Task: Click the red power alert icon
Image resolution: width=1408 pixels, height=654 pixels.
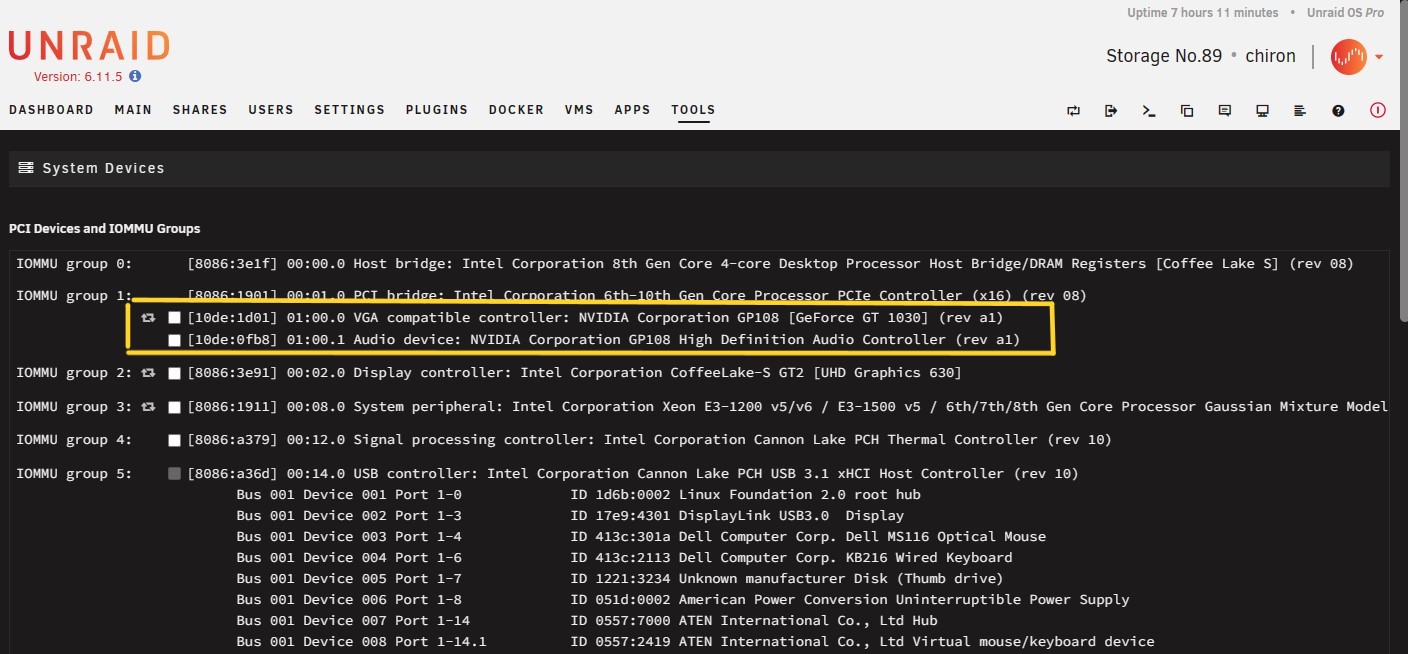Action: [1378, 111]
